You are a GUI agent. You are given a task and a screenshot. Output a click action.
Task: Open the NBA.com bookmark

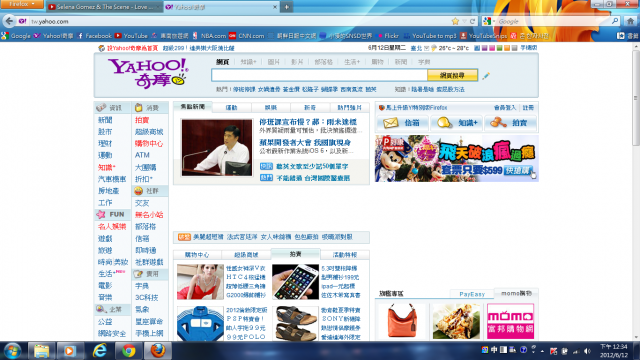pyautogui.click(x=209, y=36)
